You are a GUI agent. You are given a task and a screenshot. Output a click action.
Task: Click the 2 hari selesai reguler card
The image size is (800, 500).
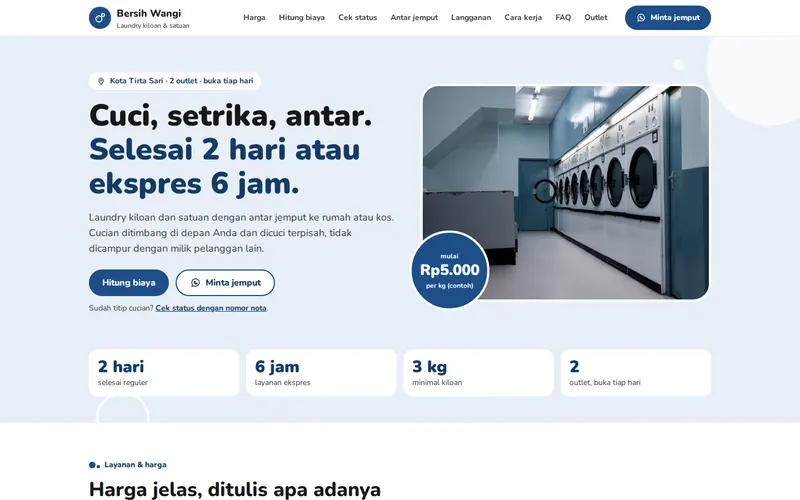(x=164, y=373)
